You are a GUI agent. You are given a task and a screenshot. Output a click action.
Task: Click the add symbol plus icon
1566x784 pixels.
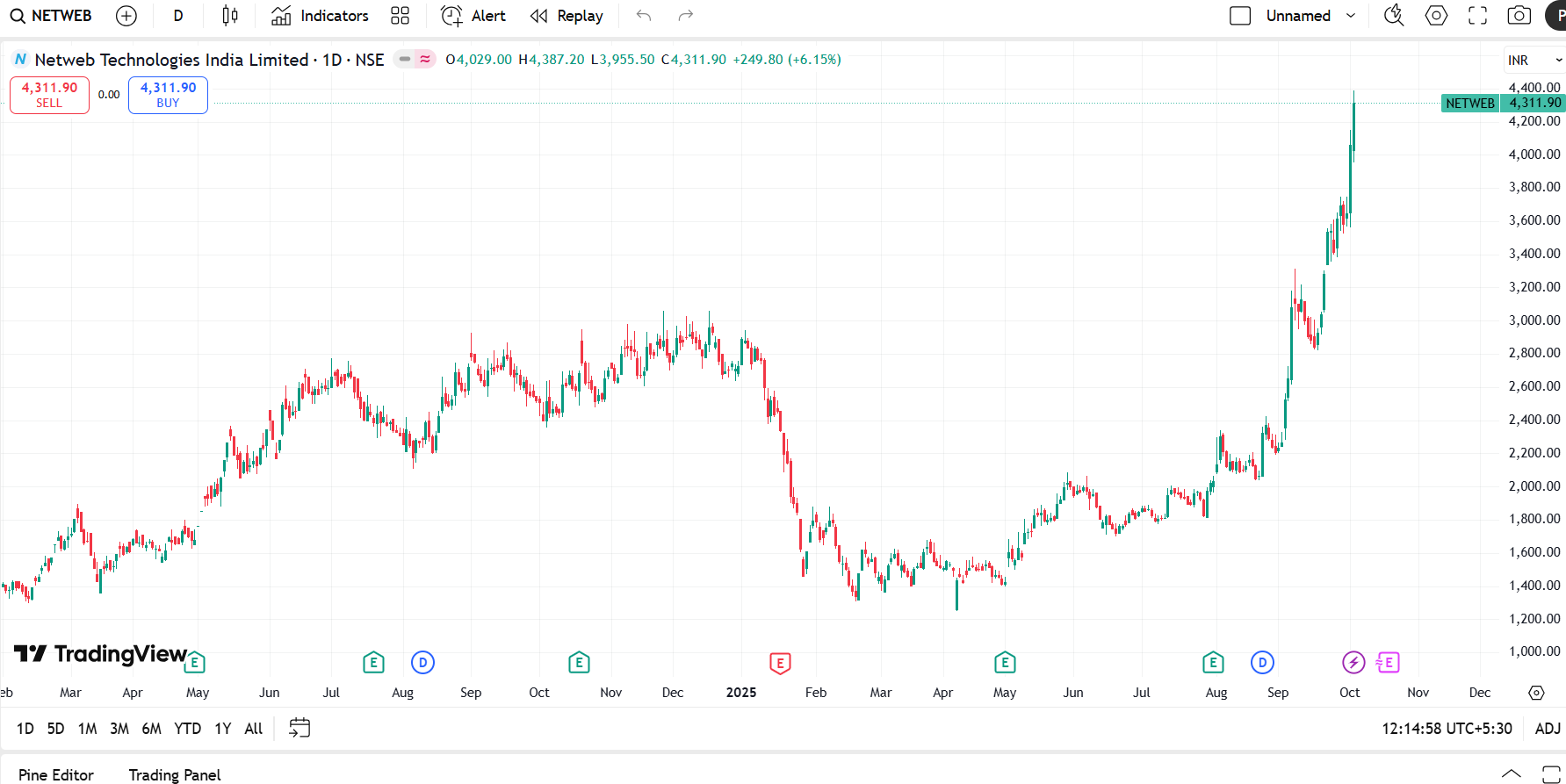pos(126,16)
